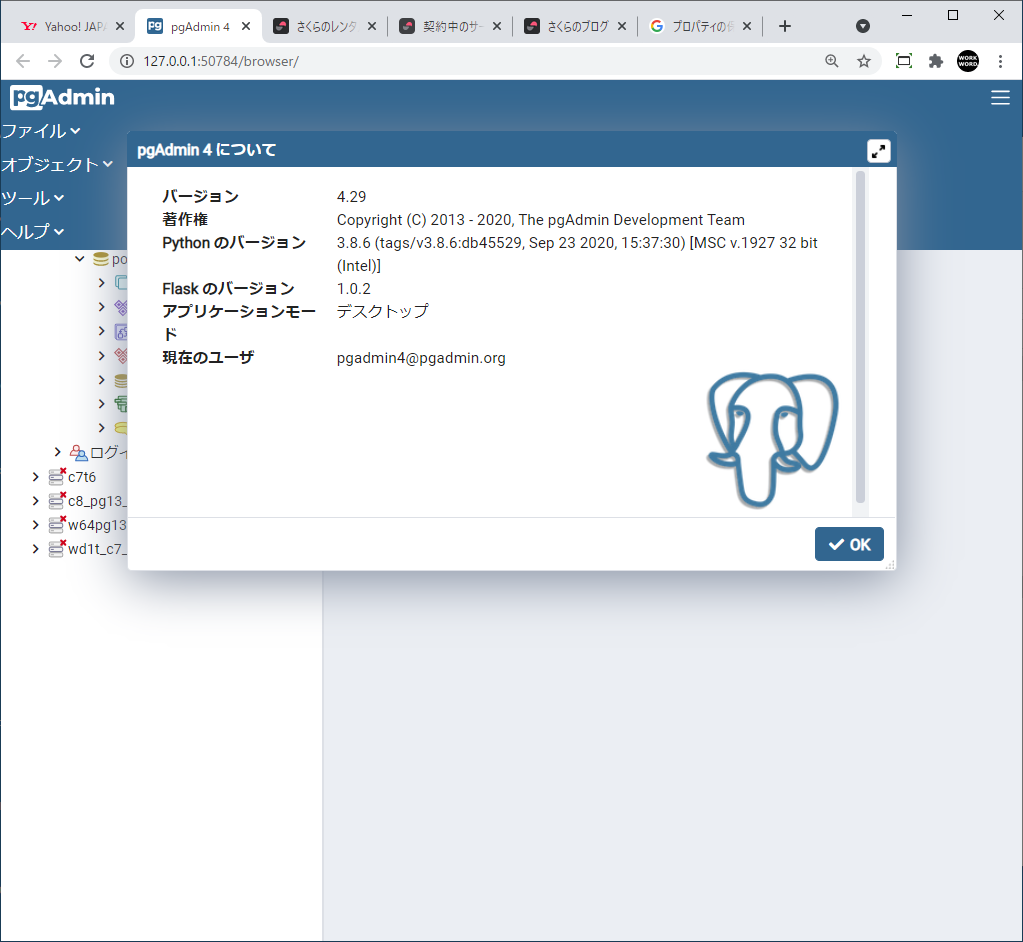Expand the c7t6 server node

tap(35, 477)
